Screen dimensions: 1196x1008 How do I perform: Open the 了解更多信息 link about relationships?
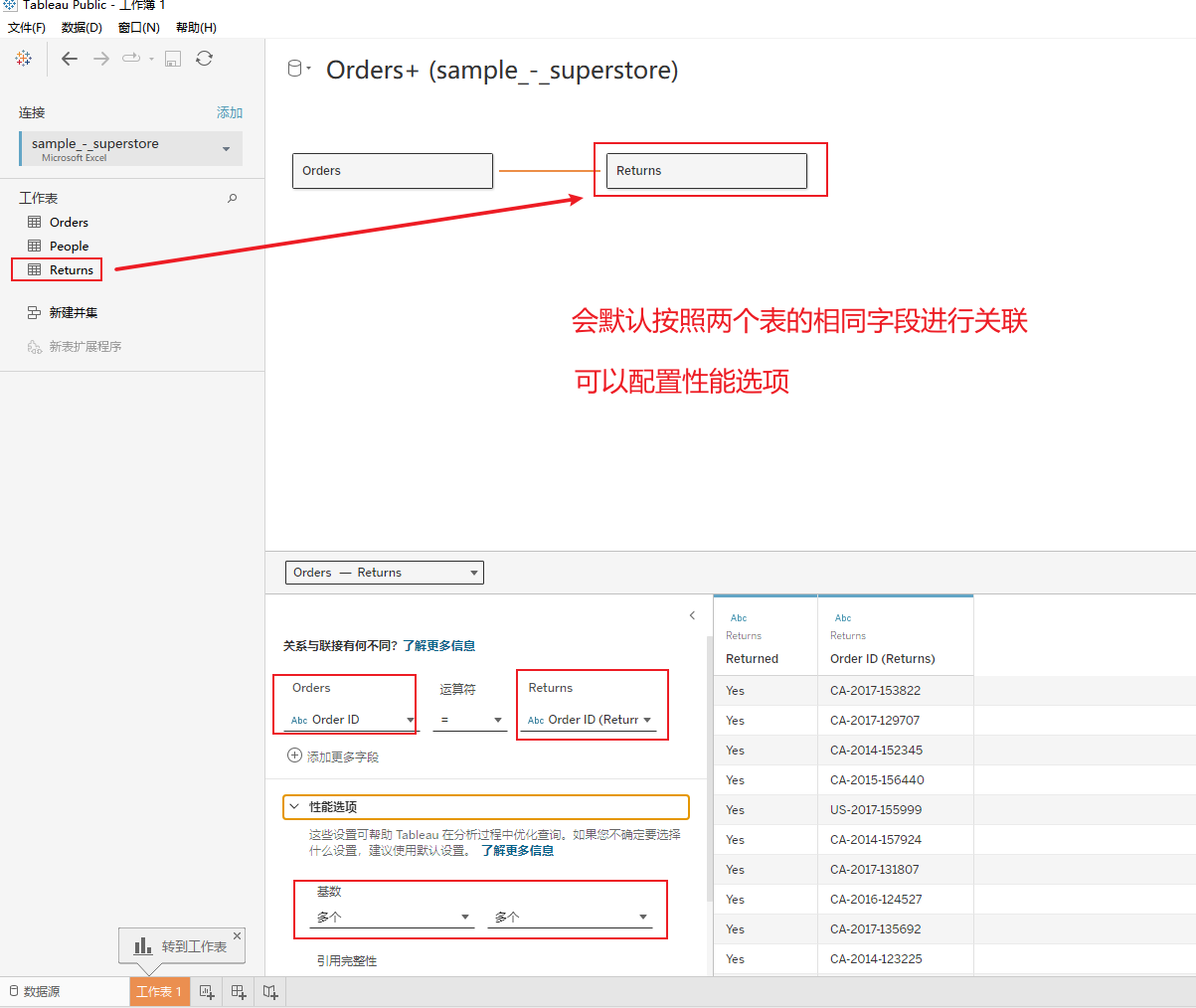[x=438, y=645]
